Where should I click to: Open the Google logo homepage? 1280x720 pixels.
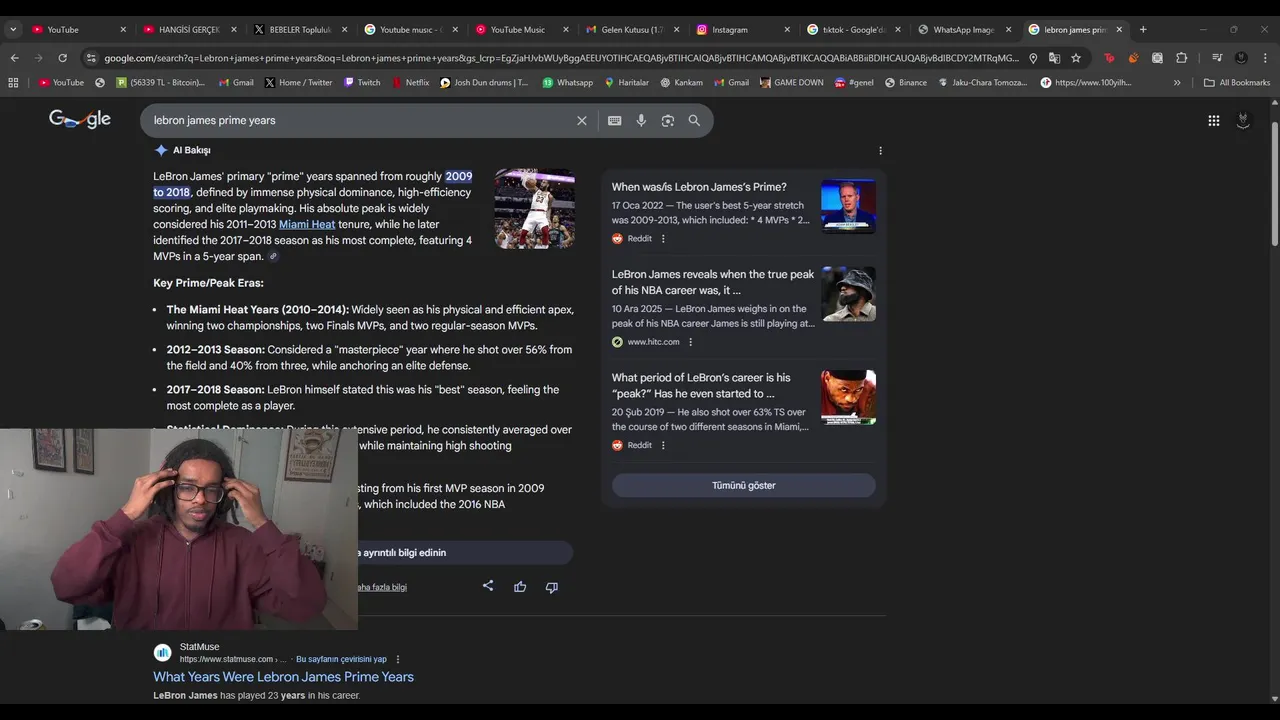[x=80, y=119]
